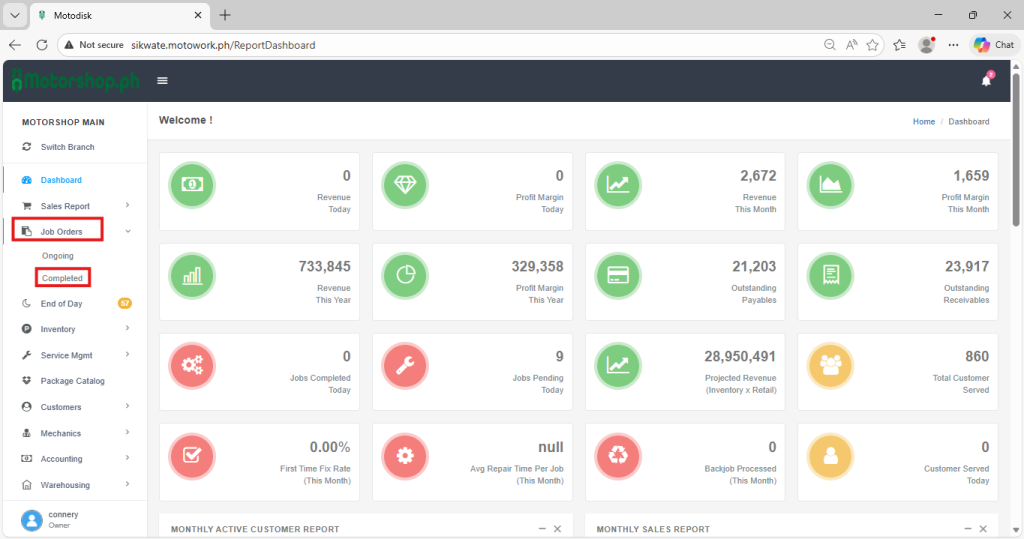Toggle the hamburger sidebar menu
1024x539 pixels.
click(x=162, y=81)
